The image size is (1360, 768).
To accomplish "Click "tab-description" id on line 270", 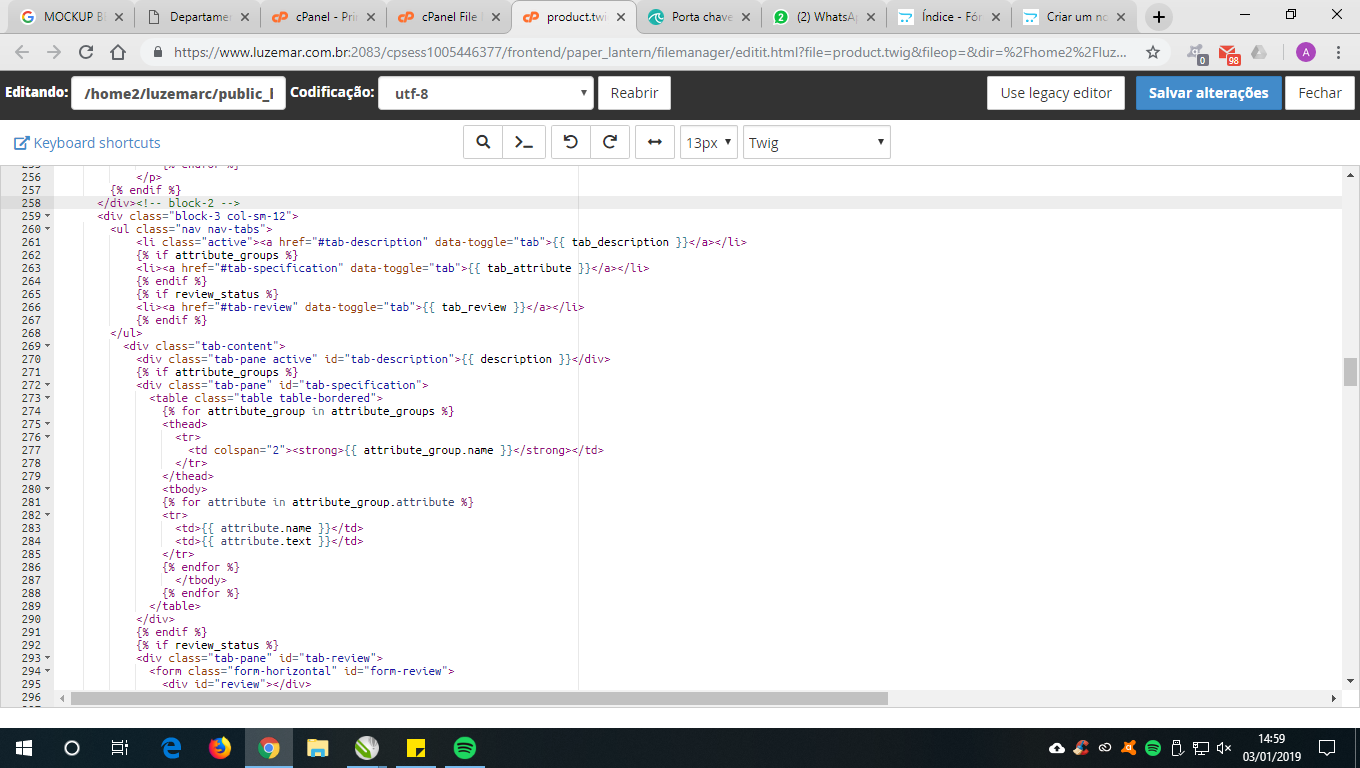I will pyautogui.click(x=400, y=359).
